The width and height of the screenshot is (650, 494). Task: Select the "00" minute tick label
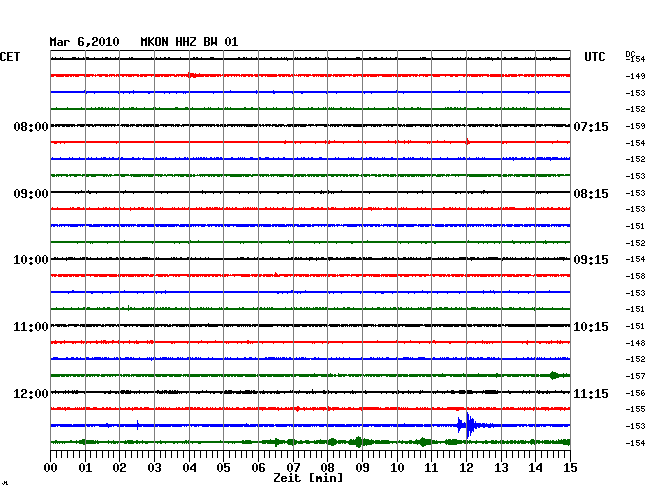(x=51, y=467)
